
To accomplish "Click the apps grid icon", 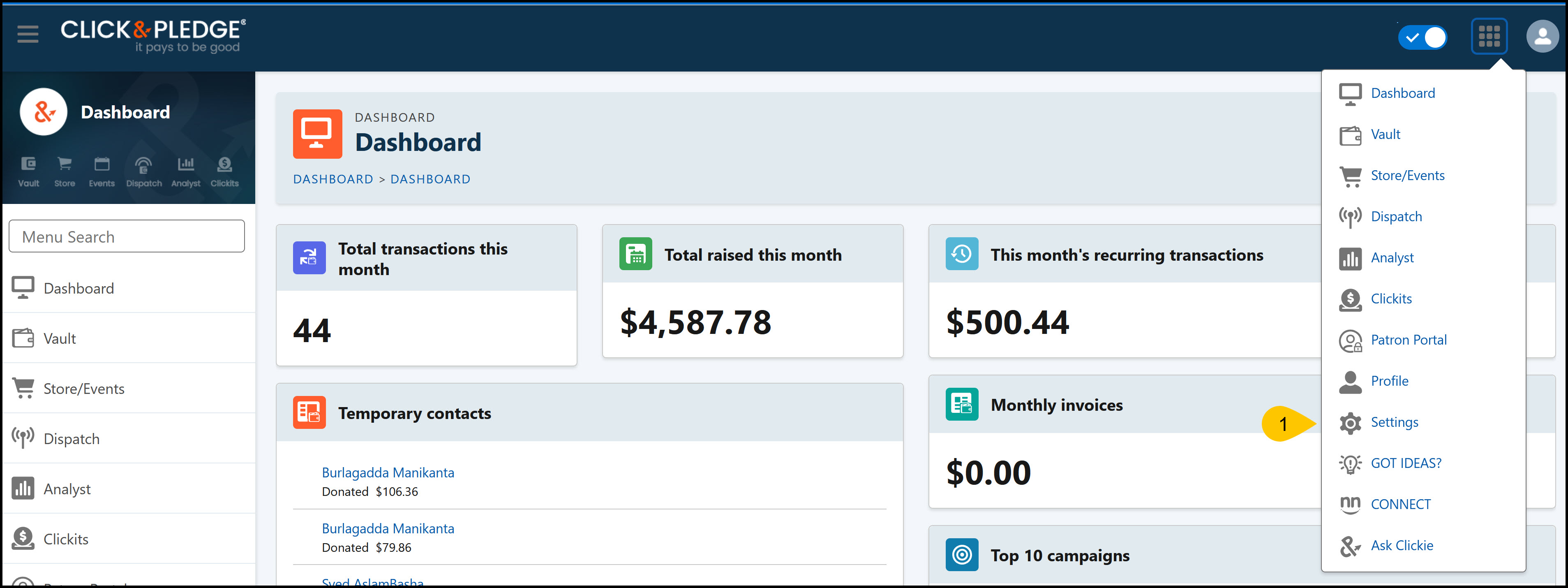I will (1489, 37).
